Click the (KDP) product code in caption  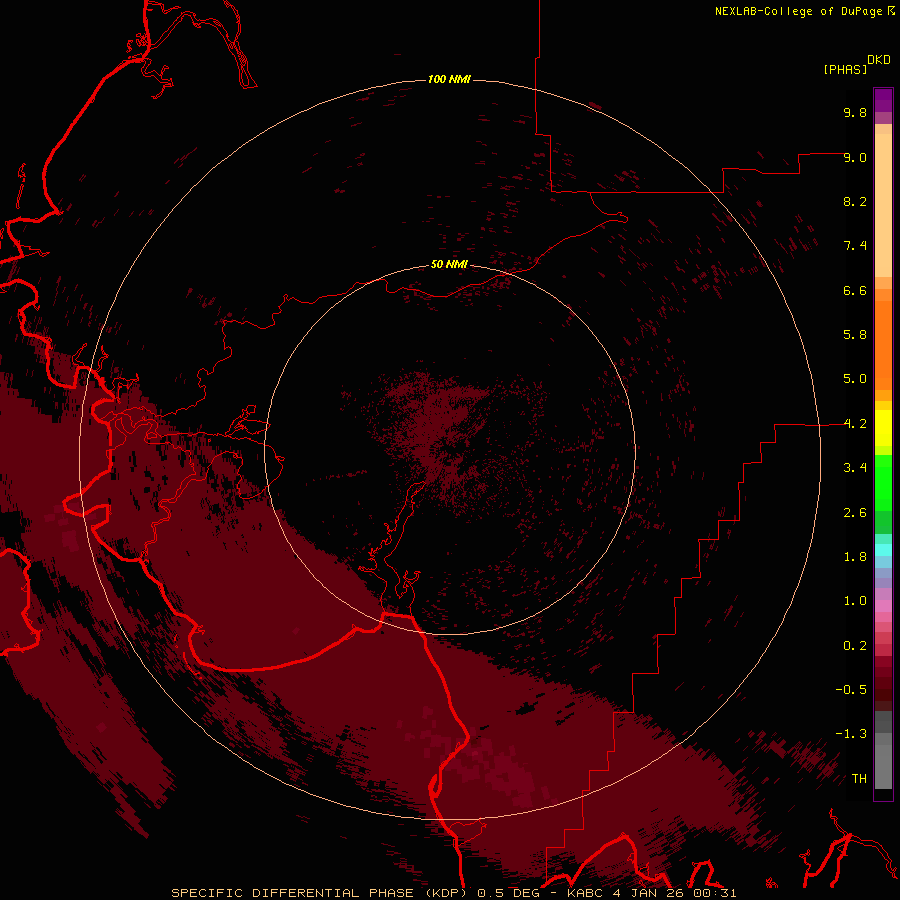(445, 893)
